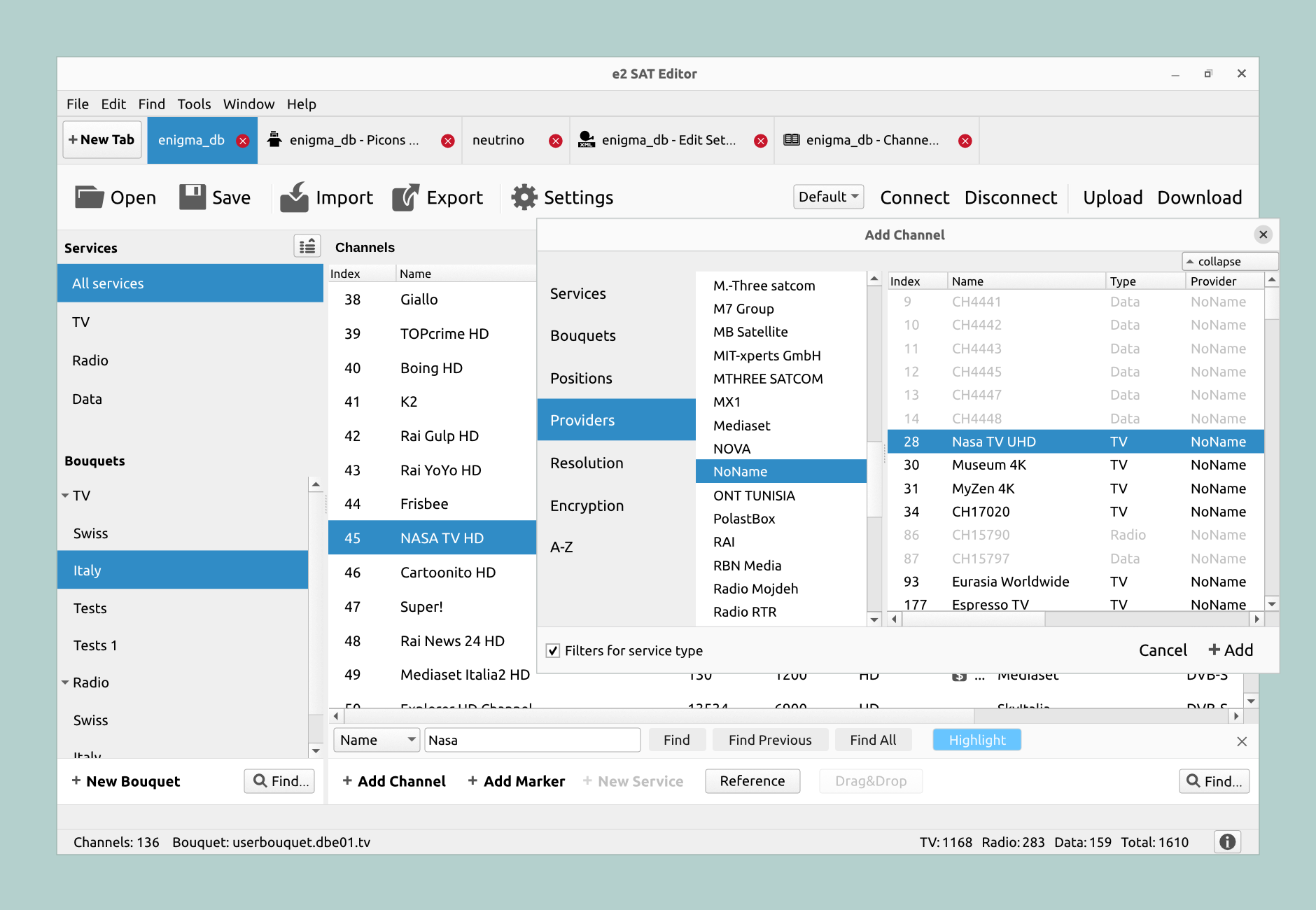Click inside the Nasa search field
The width and height of the screenshot is (1316, 910).
pos(532,739)
